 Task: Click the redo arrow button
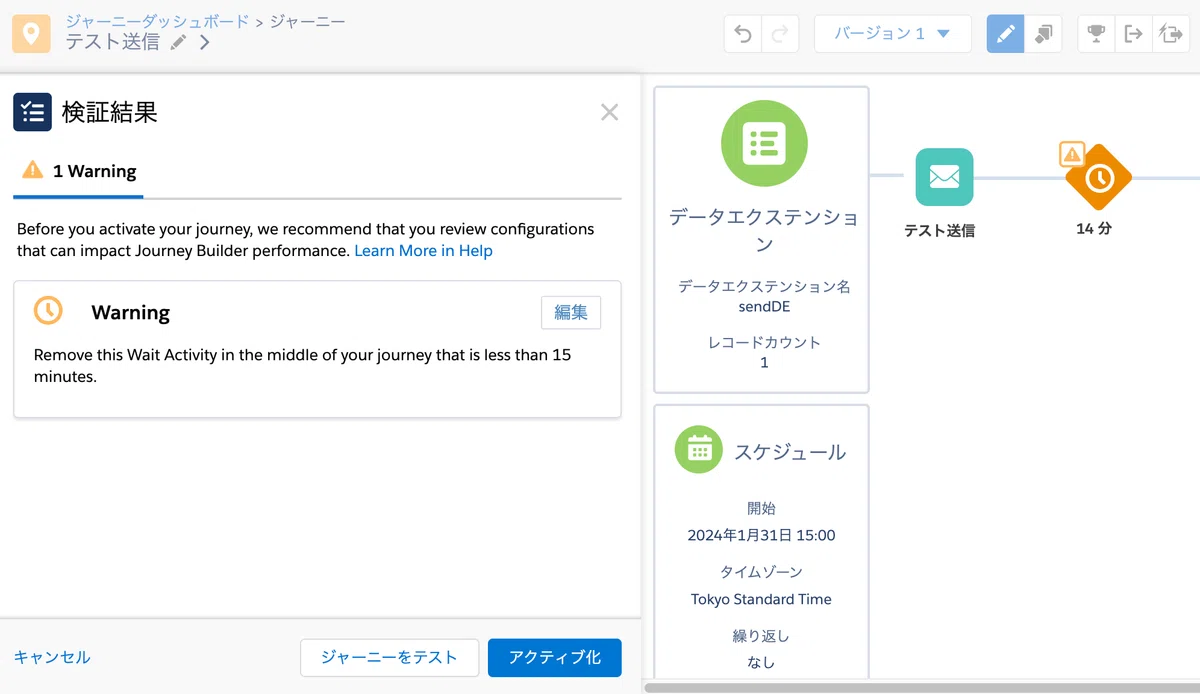pyautogui.click(x=781, y=34)
